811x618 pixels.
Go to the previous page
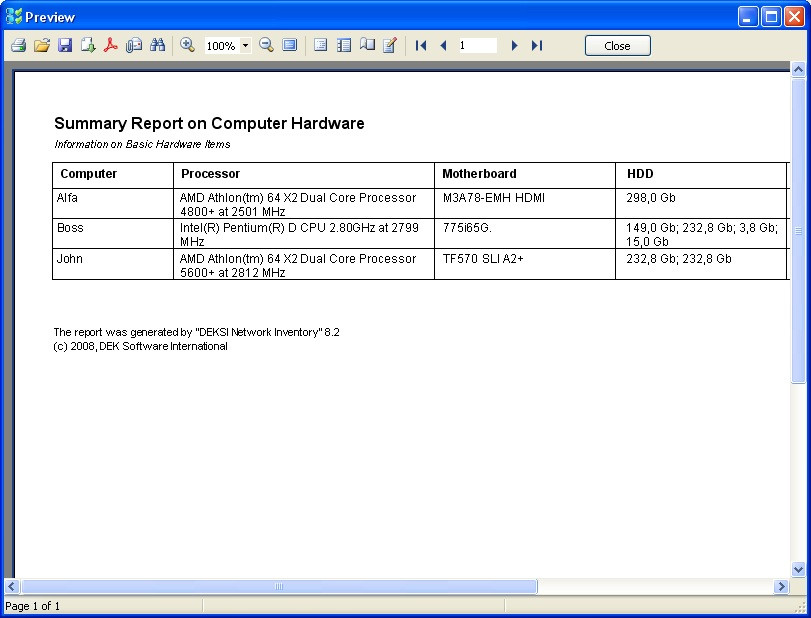click(x=443, y=46)
